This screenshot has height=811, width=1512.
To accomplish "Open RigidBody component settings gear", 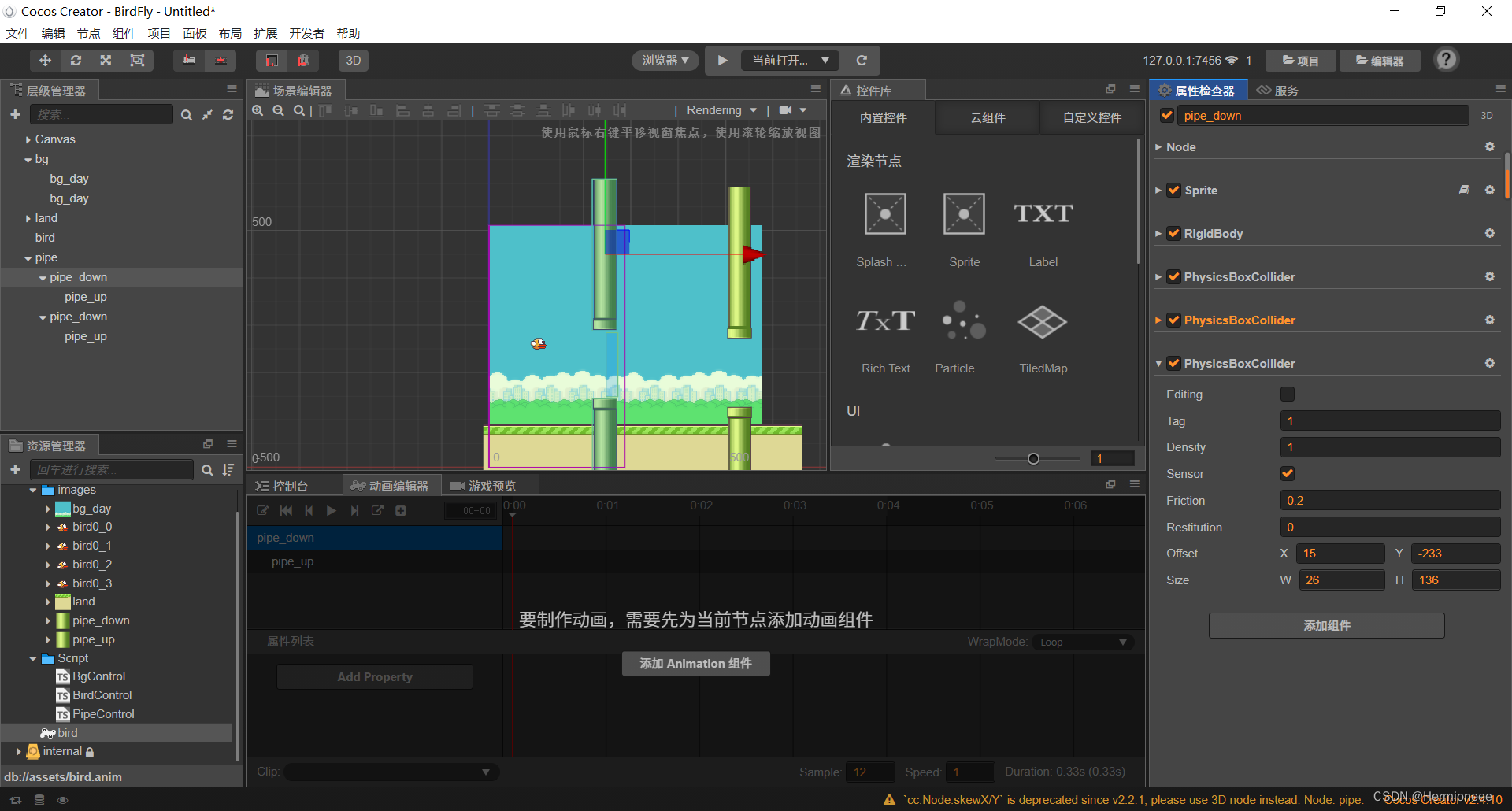I will pos(1489,234).
